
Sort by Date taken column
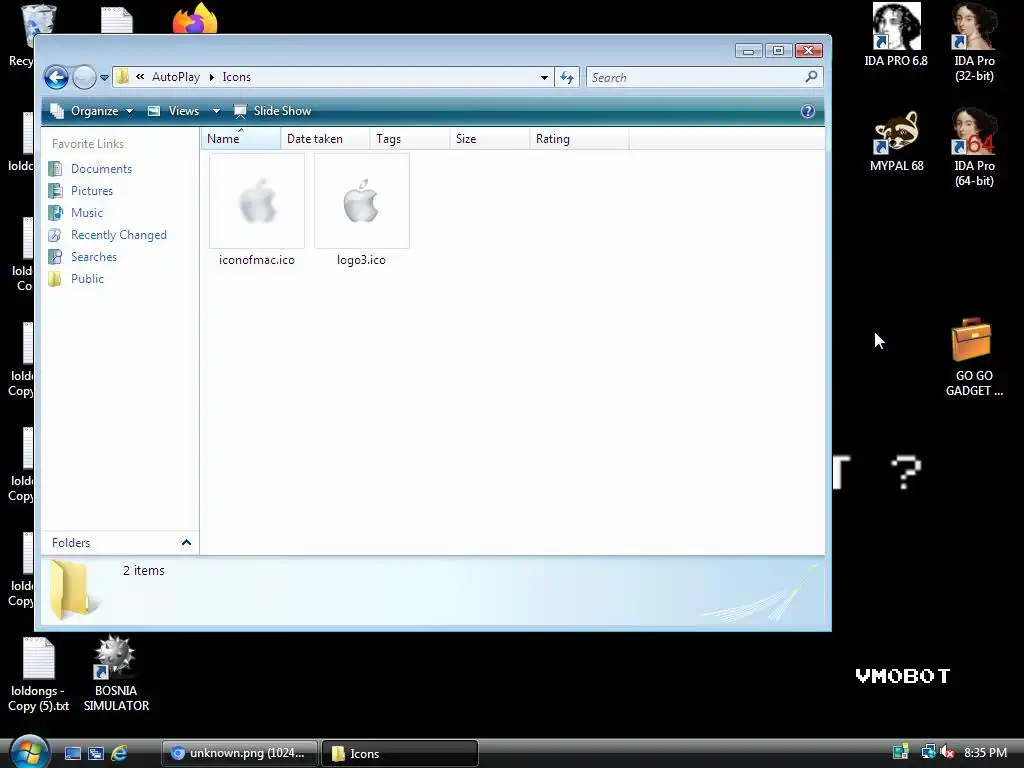tap(325, 138)
